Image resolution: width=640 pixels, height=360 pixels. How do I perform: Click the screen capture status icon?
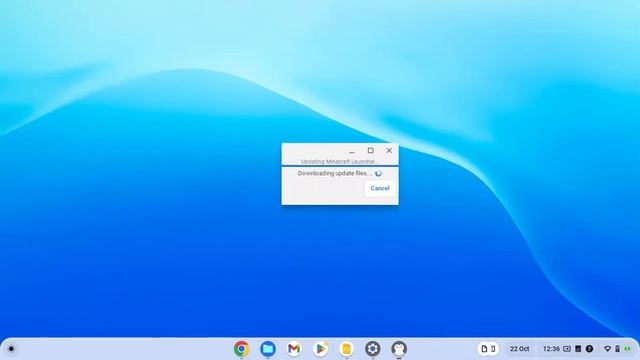[567, 349]
